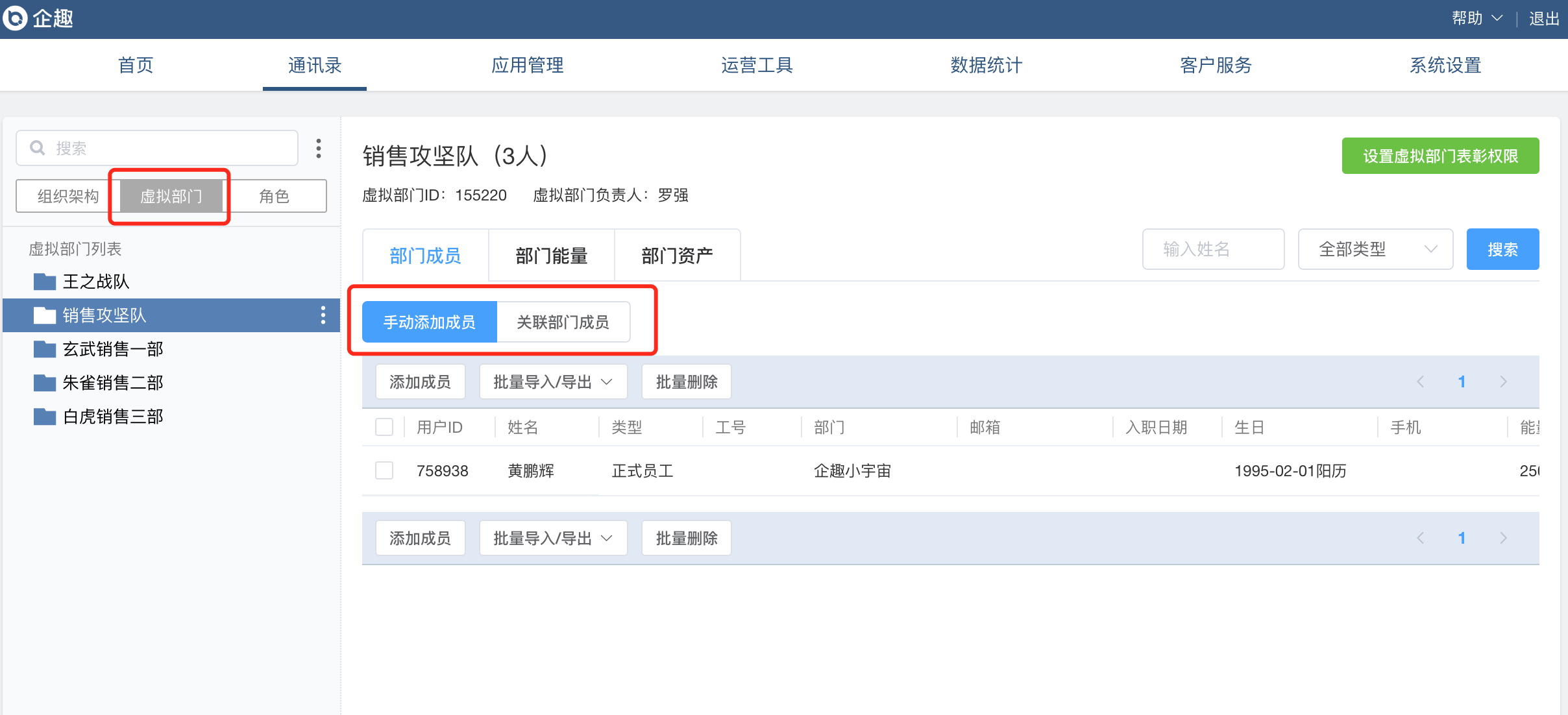The image size is (1568, 715).
Task: Tick the select-all checkbox in table header
Action: click(x=384, y=427)
